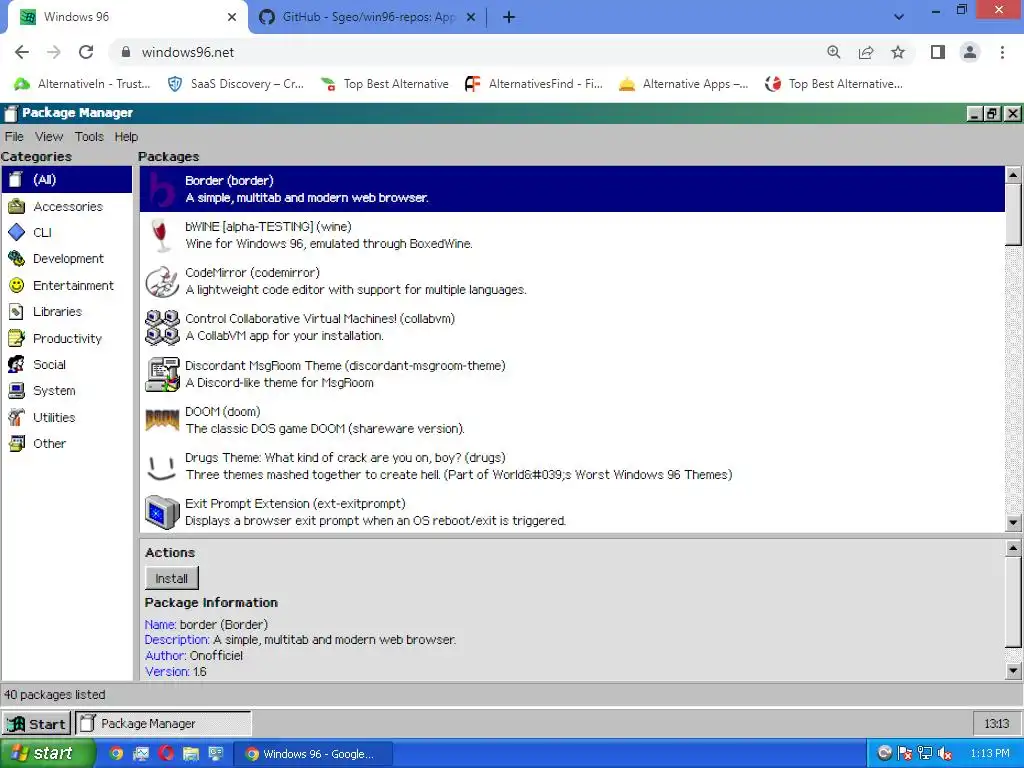Bookmark this page with the star icon
1024x768 pixels.
(x=898, y=52)
